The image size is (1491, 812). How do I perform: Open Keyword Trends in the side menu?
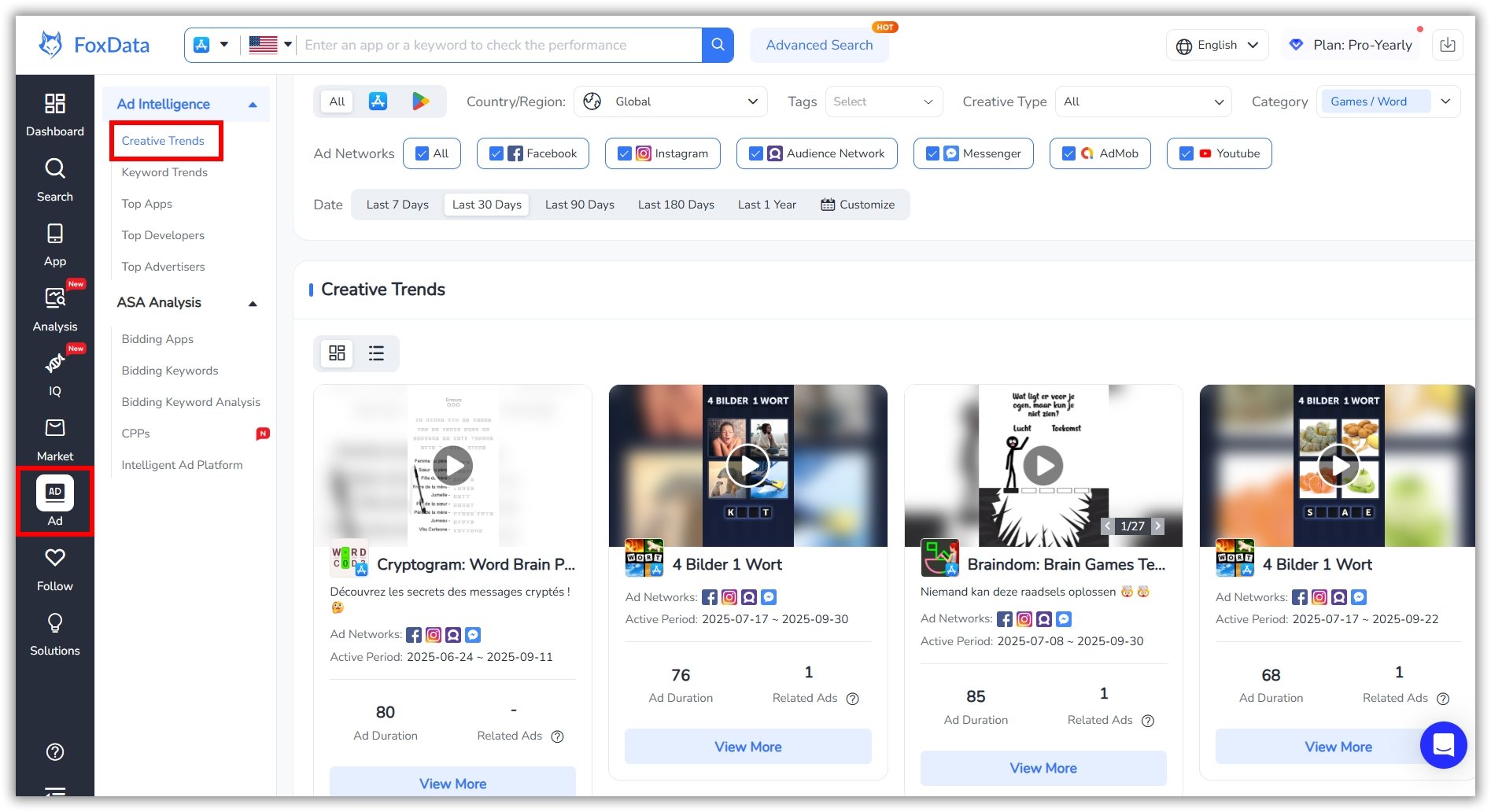[164, 172]
